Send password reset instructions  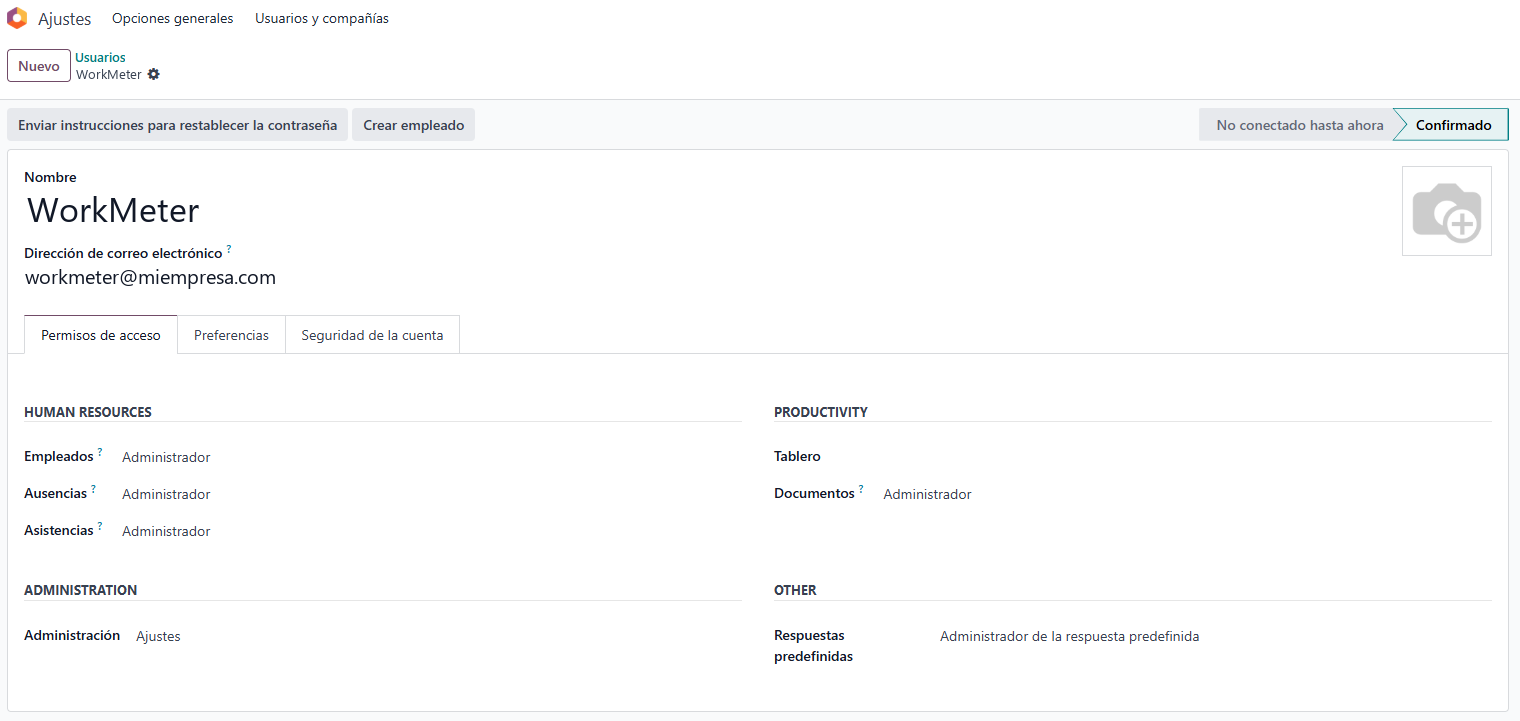[178, 125]
